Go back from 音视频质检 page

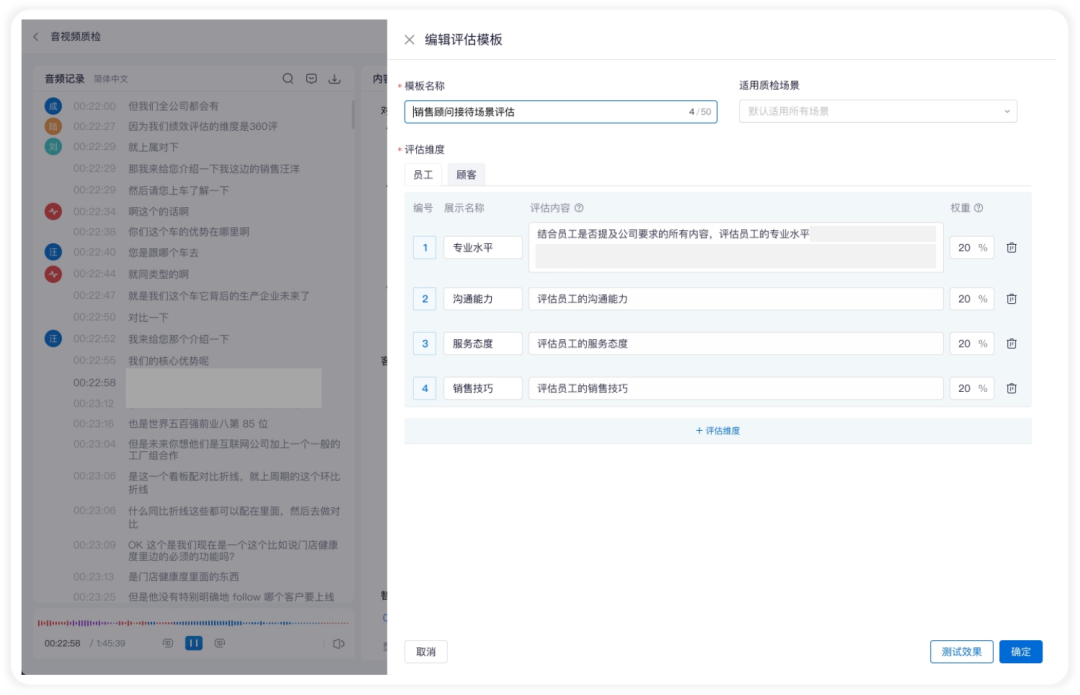[36, 37]
